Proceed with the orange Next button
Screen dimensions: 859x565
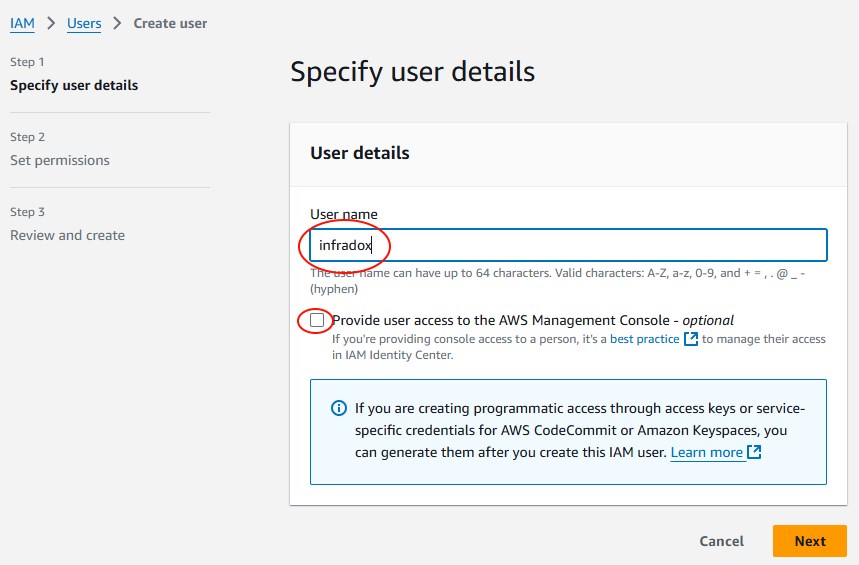point(810,541)
